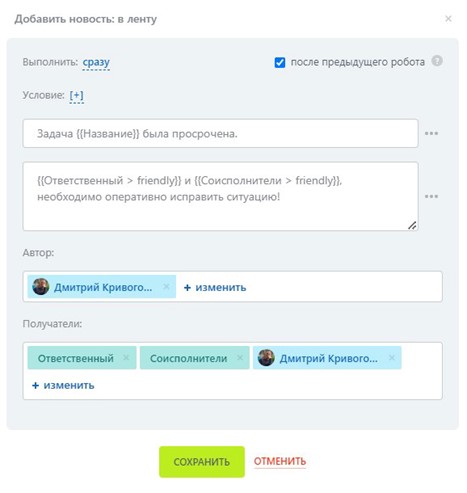This screenshot has width=467, height=493.
Task: Toggle 'после предыдущего робота' checkbox
Action: point(280,62)
